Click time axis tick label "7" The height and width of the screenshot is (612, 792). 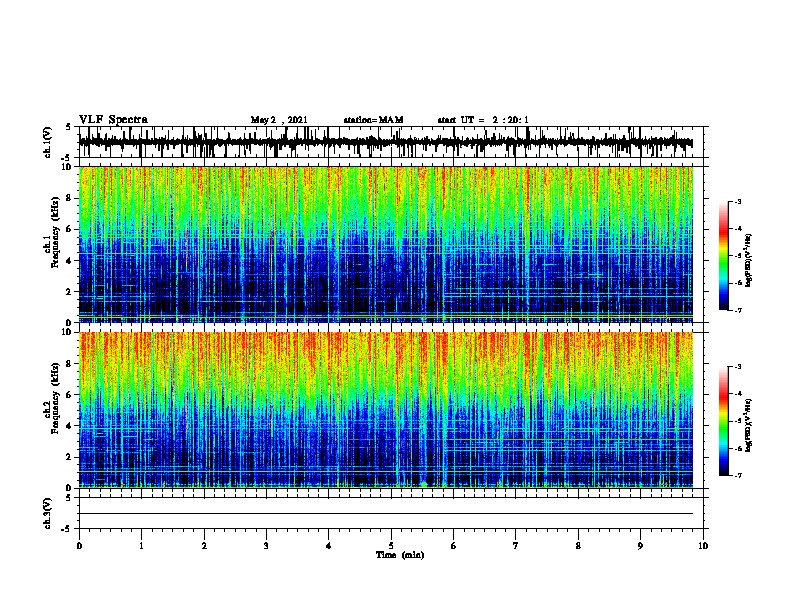pos(516,546)
